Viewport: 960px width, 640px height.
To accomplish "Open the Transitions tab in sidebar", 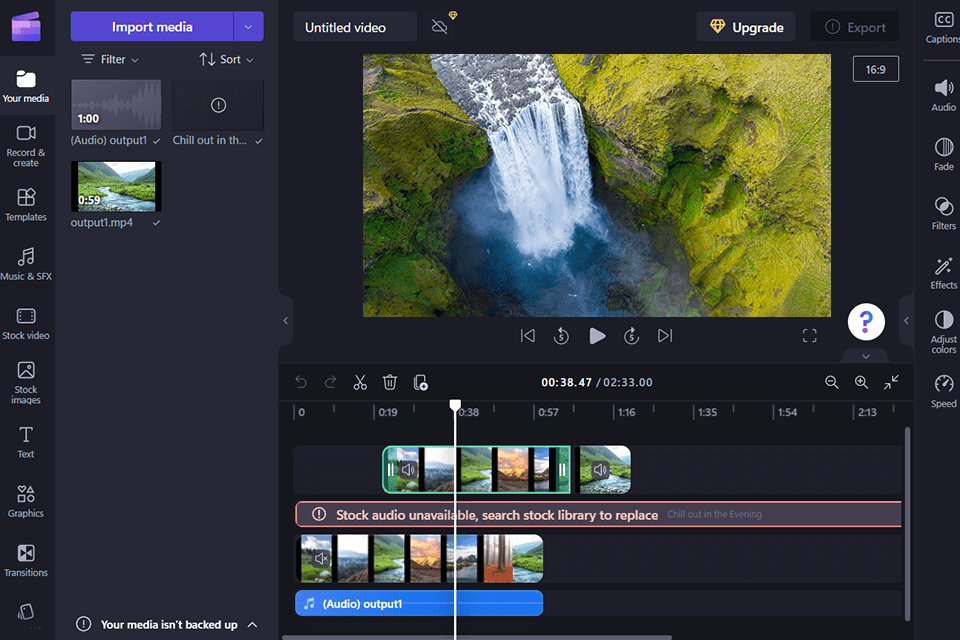I will [26, 560].
